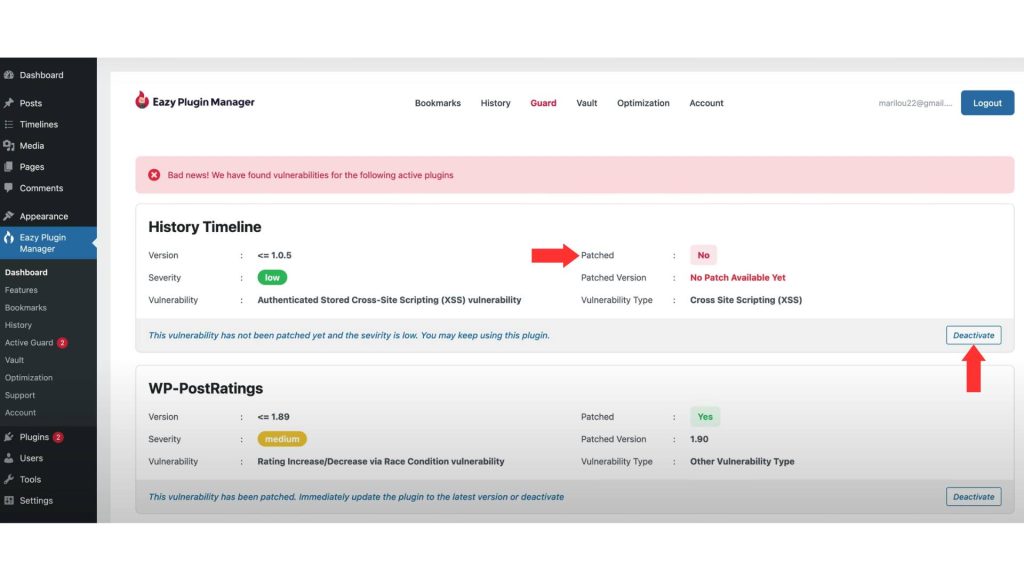Image resolution: width=1024 pixels, height=576 pixels.
Task: Click the WP-PostRatings heading
Action: tap(206, 388)
